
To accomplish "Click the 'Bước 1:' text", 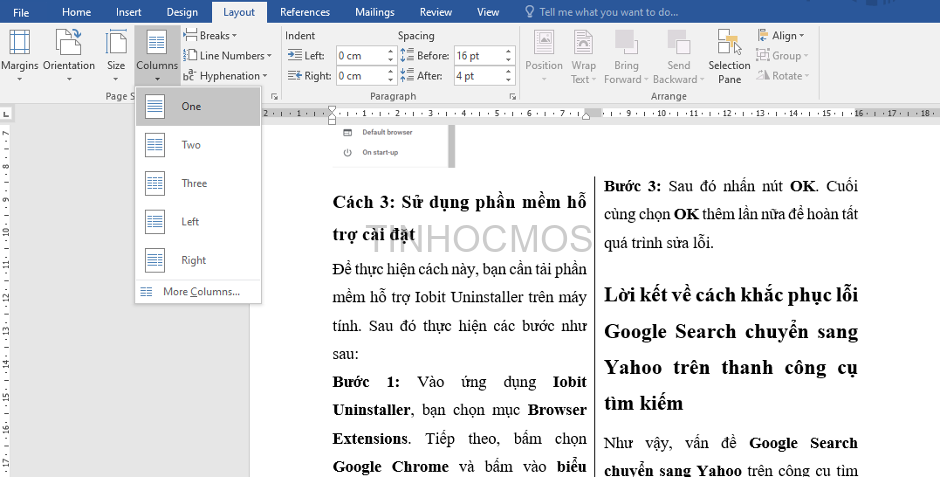I will [365, 382].
